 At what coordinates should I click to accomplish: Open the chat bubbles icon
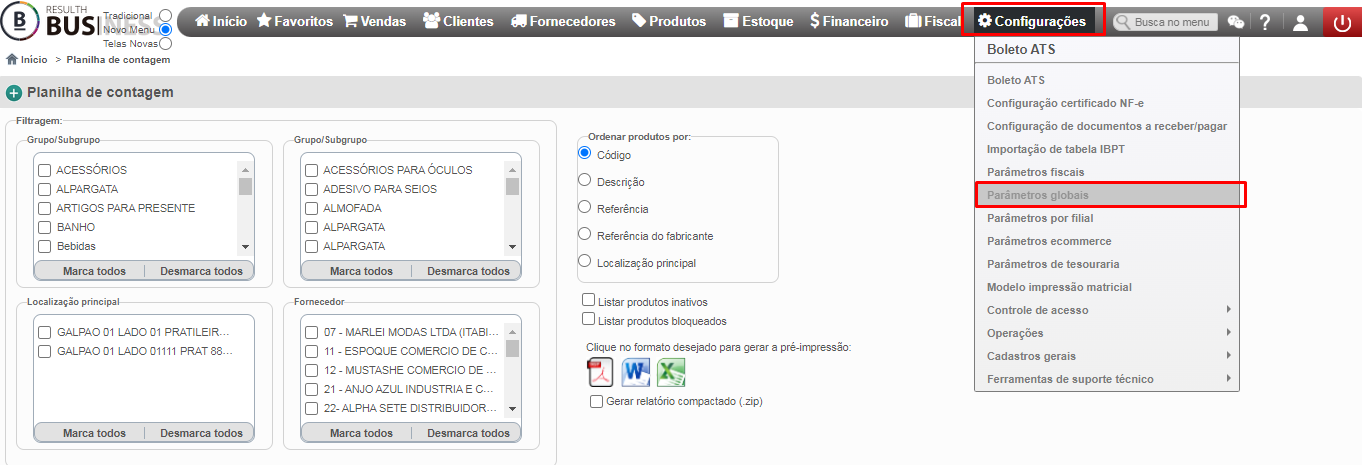[1236, 22]
